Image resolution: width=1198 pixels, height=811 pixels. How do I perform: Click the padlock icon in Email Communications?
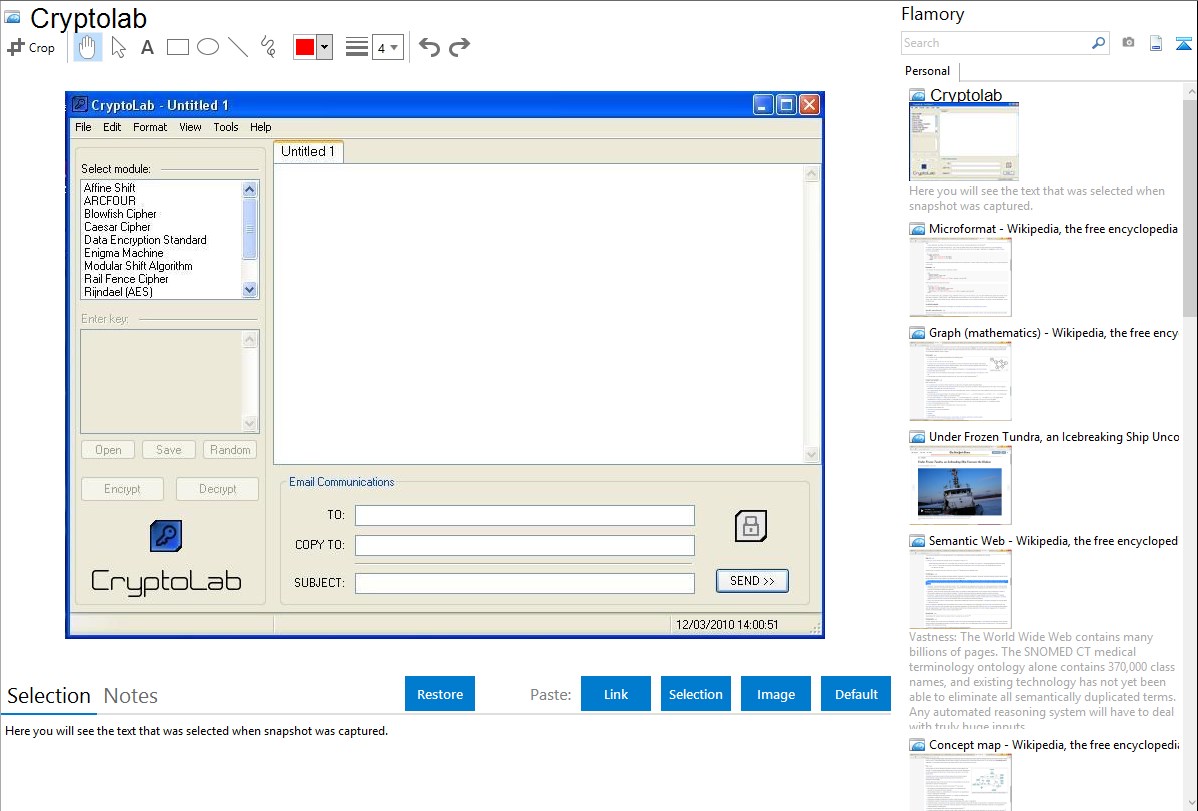[750, 526]
